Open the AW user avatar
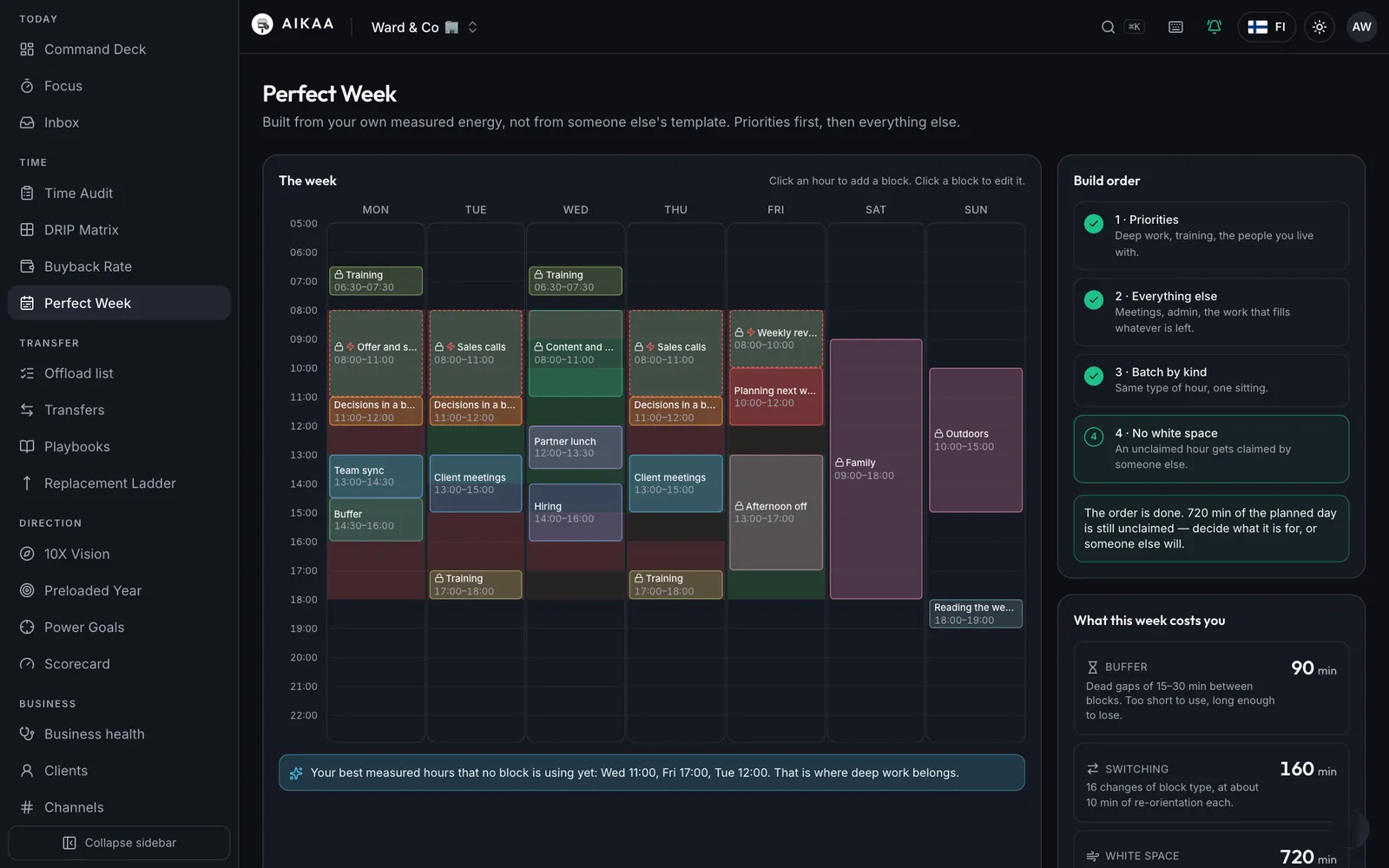 pos(1361,27)
